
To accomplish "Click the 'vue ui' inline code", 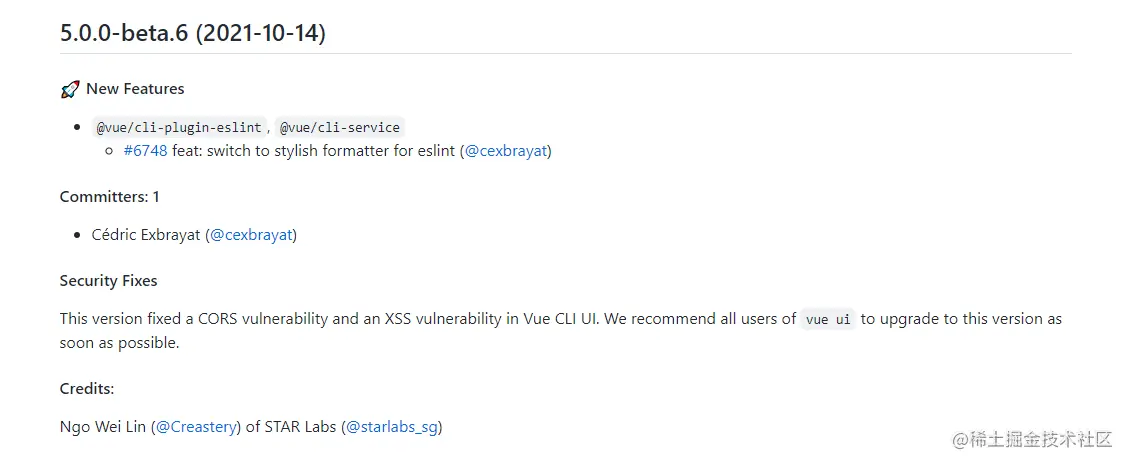I will coord(829,320).
